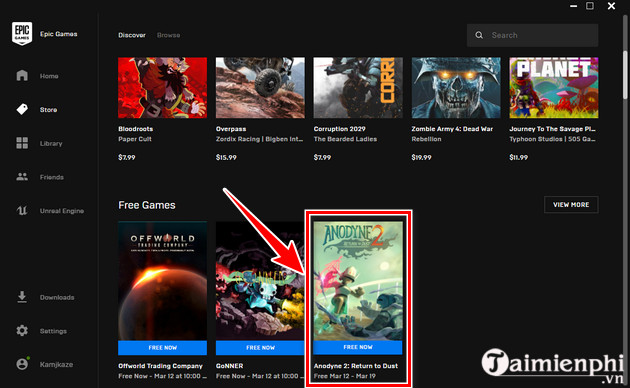Open the Unreal Engine logo icon
The width and height of the screenshot is (630, 388).
(22, 210)
